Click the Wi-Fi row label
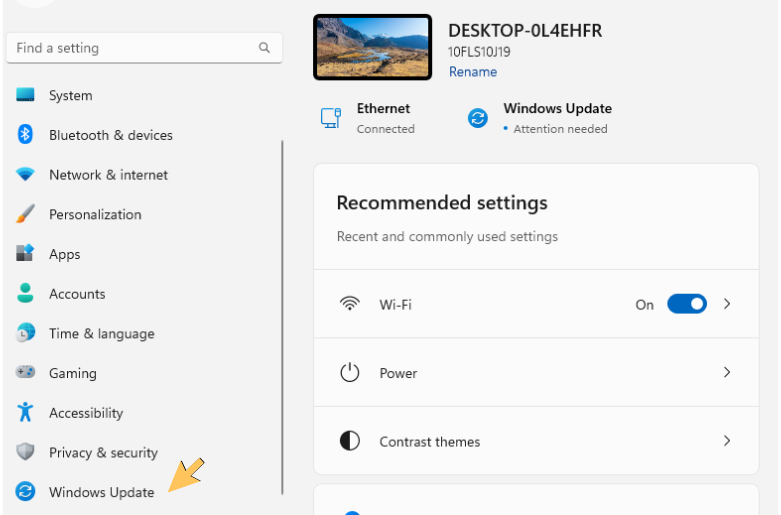The height and width of the screenshot is (515, 781). coord(395,304)
